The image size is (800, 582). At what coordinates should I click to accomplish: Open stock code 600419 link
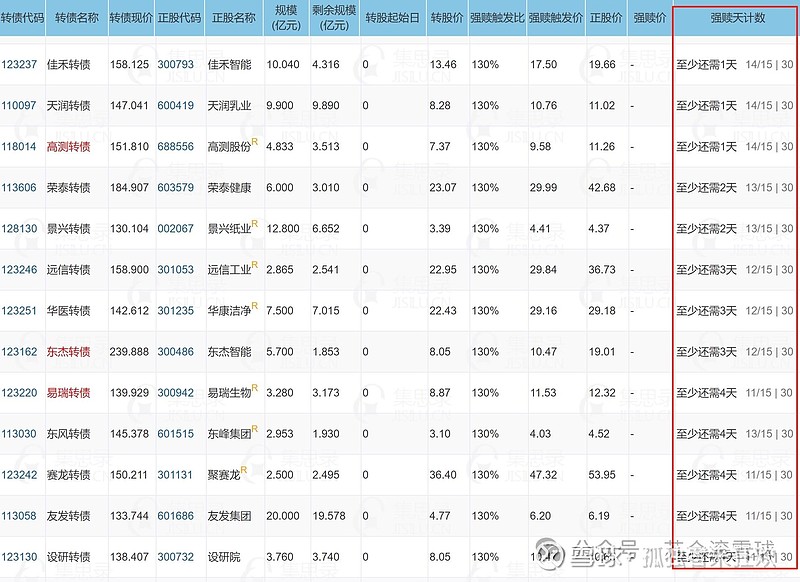[x=176, y=106]
